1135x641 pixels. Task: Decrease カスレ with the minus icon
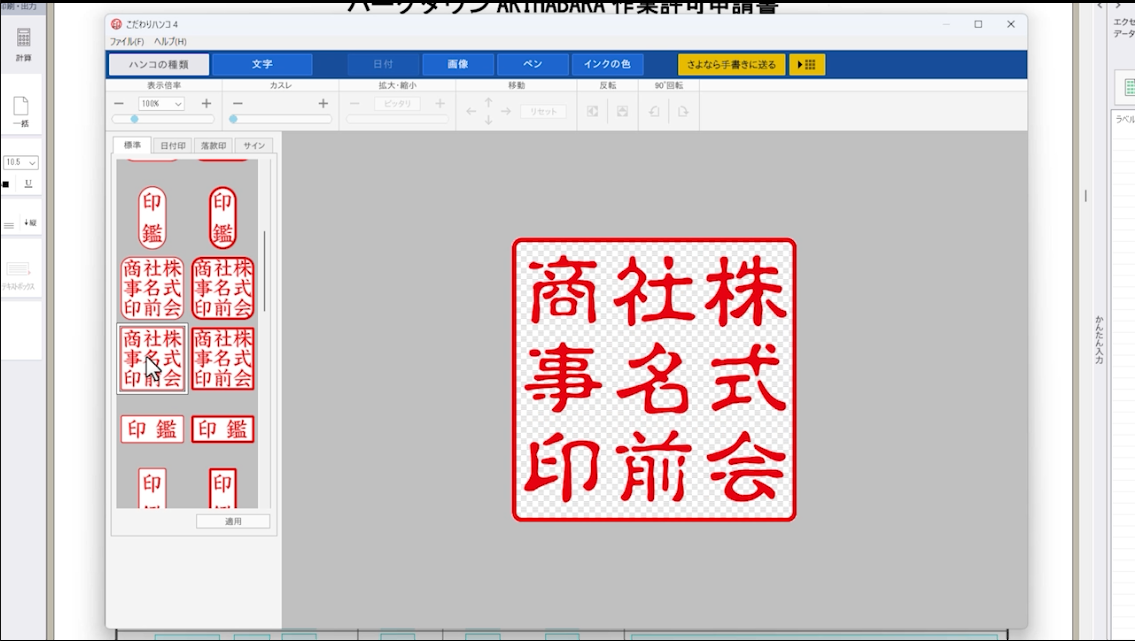[237, 104]
